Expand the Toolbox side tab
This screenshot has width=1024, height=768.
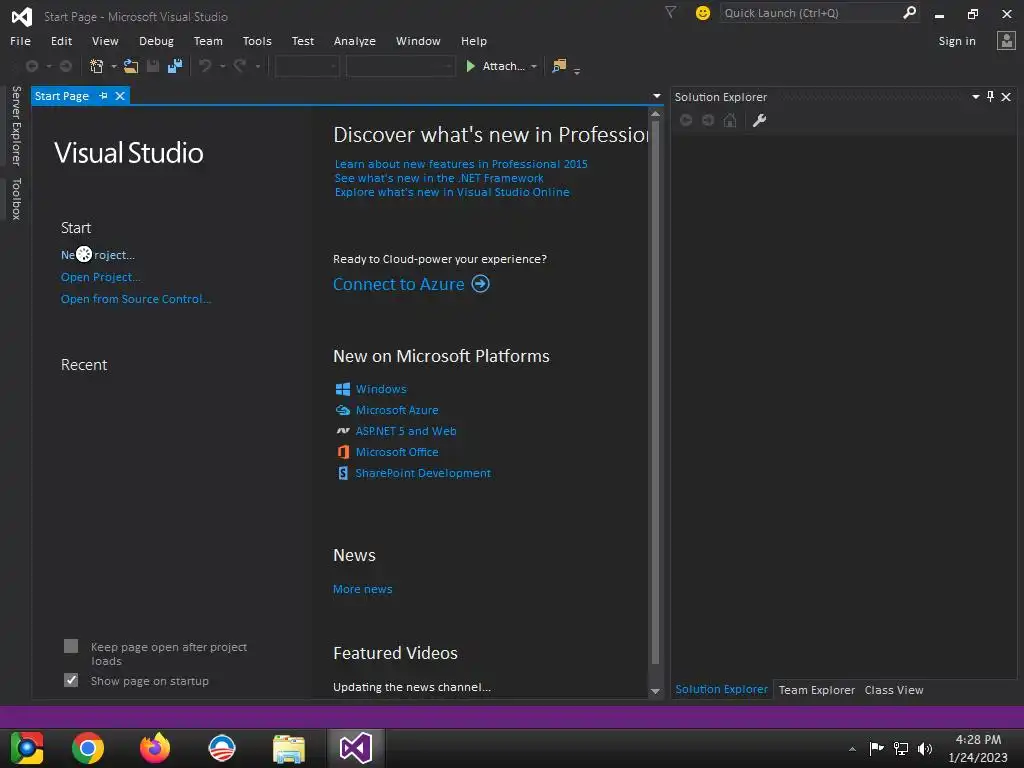coord(16,199)
